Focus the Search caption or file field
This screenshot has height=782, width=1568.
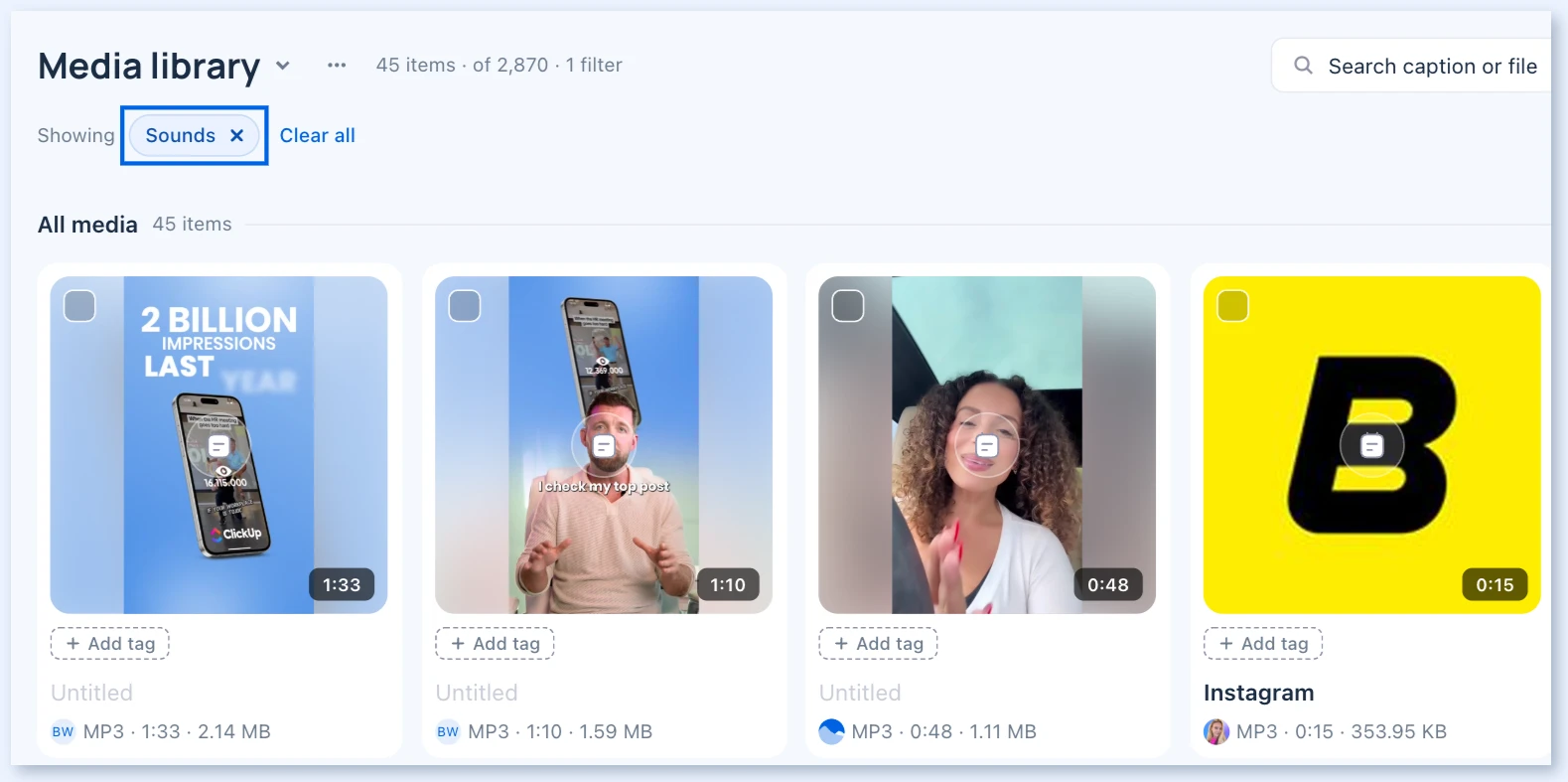(1411, 66)
